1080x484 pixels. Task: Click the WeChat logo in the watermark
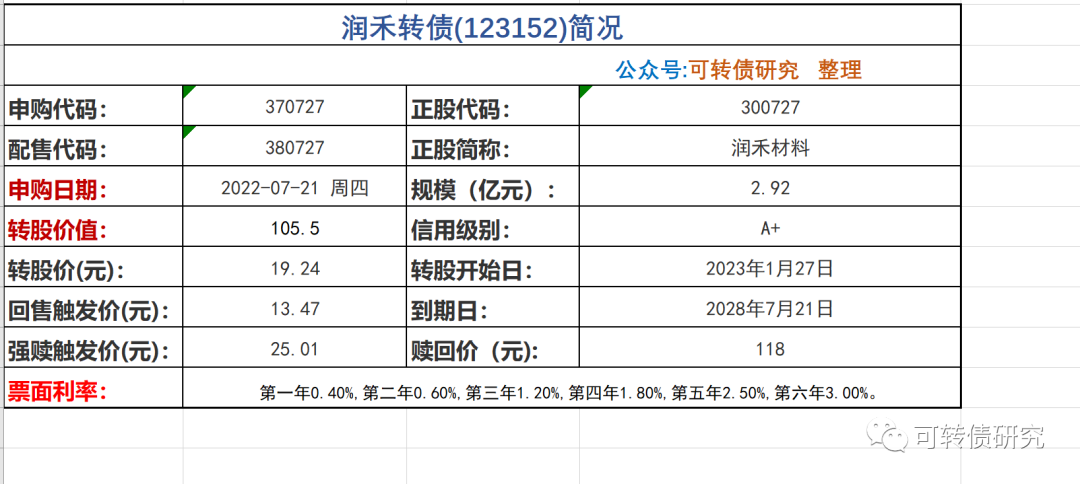(883, 435)
